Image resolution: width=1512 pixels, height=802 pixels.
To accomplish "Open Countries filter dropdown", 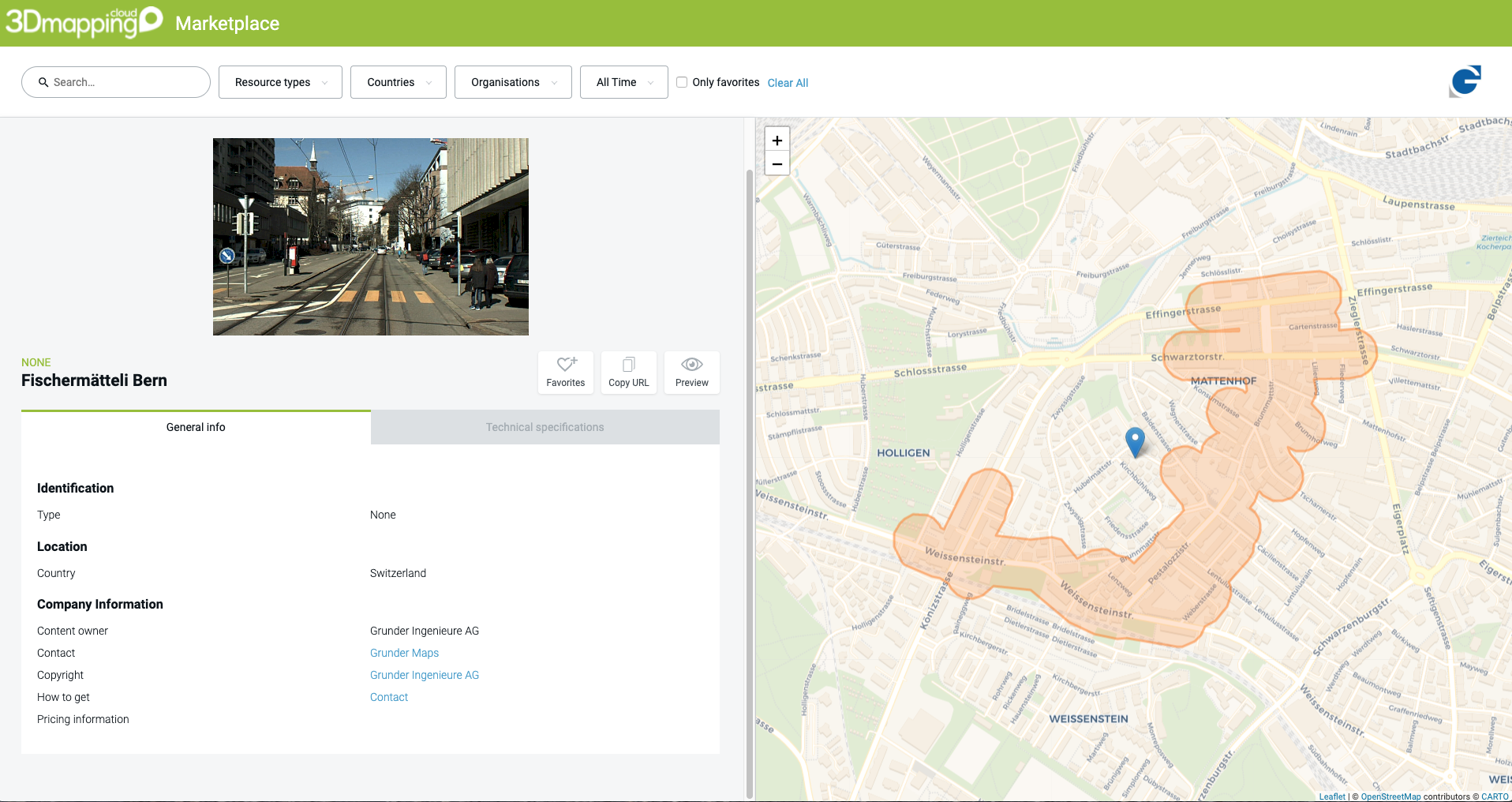I will pyautogui.click(x=399, y=82).
